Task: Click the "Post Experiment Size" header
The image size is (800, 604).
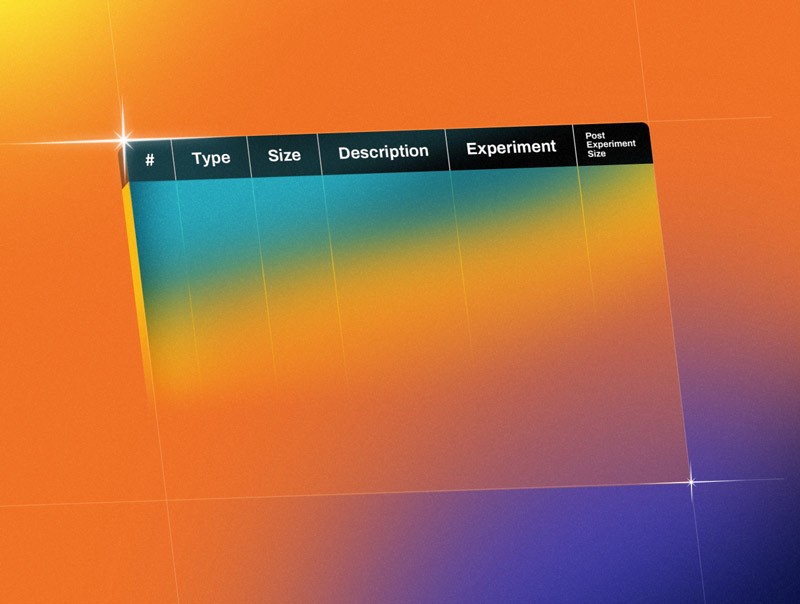Action: pos(610,142)
